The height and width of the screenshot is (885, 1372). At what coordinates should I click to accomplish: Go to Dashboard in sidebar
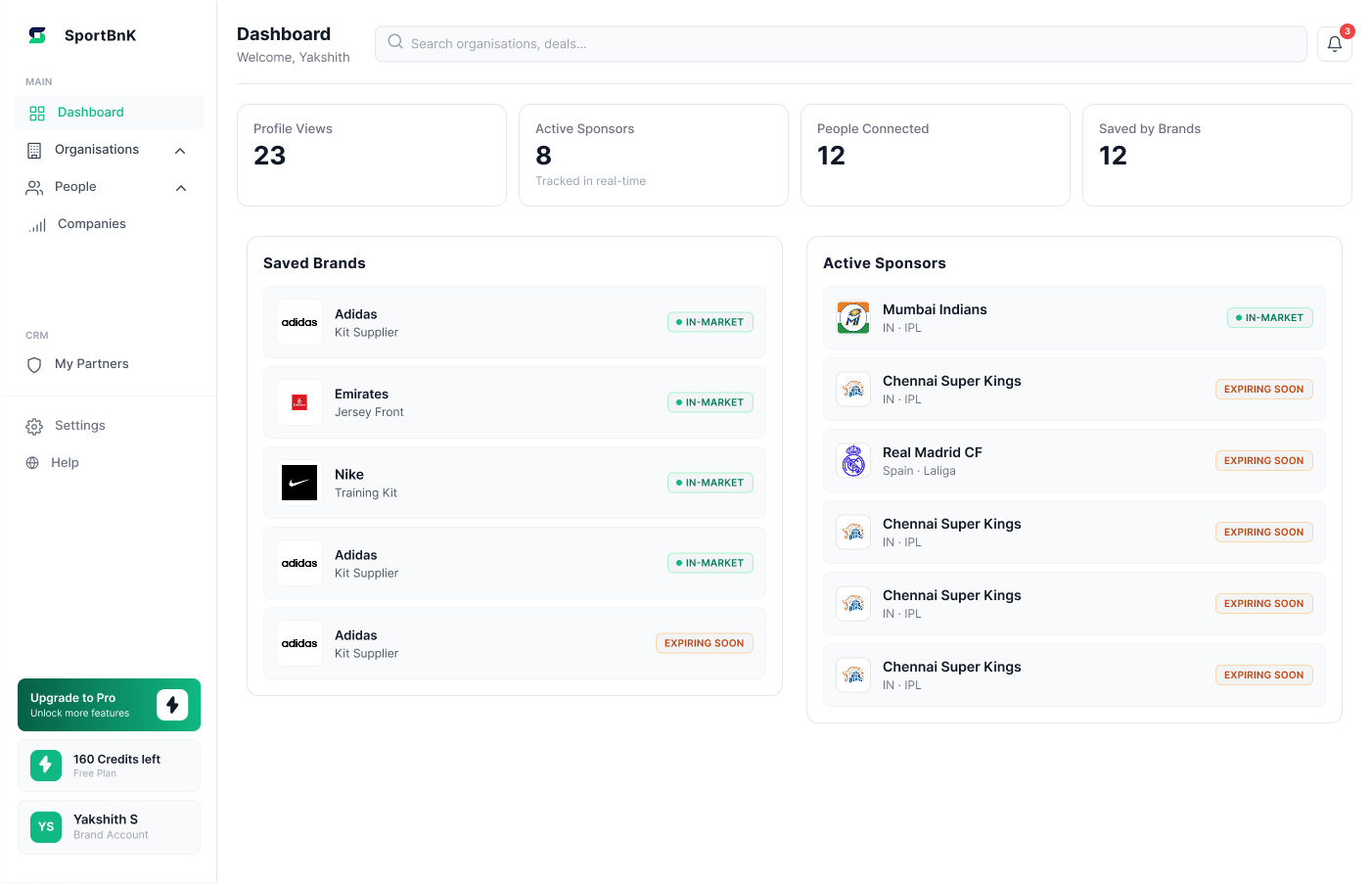click(x=109, y=113)
